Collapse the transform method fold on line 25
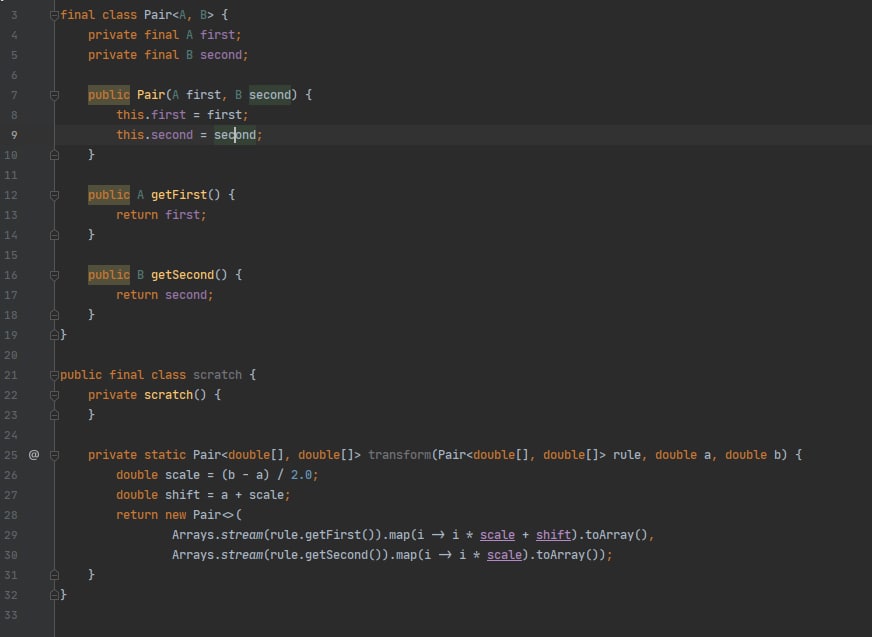Viewport: 872px width, 637px height. 54,455
